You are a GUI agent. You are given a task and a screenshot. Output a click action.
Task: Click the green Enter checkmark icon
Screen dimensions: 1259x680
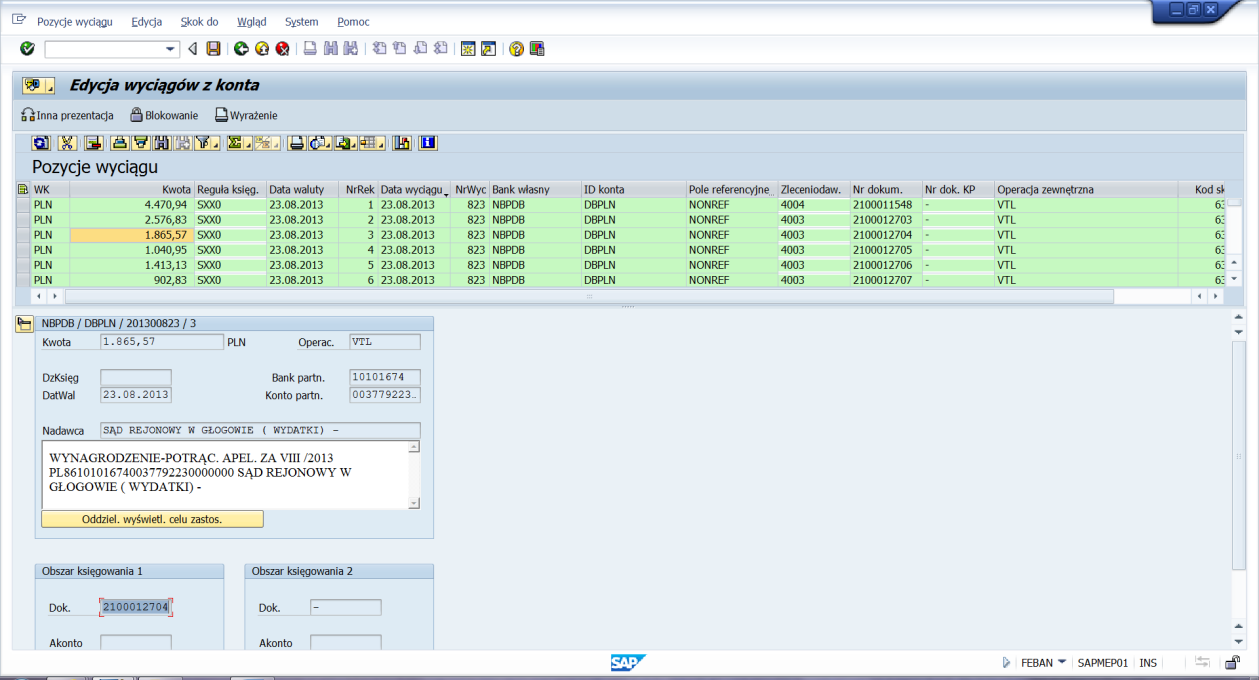click(27, 48)
